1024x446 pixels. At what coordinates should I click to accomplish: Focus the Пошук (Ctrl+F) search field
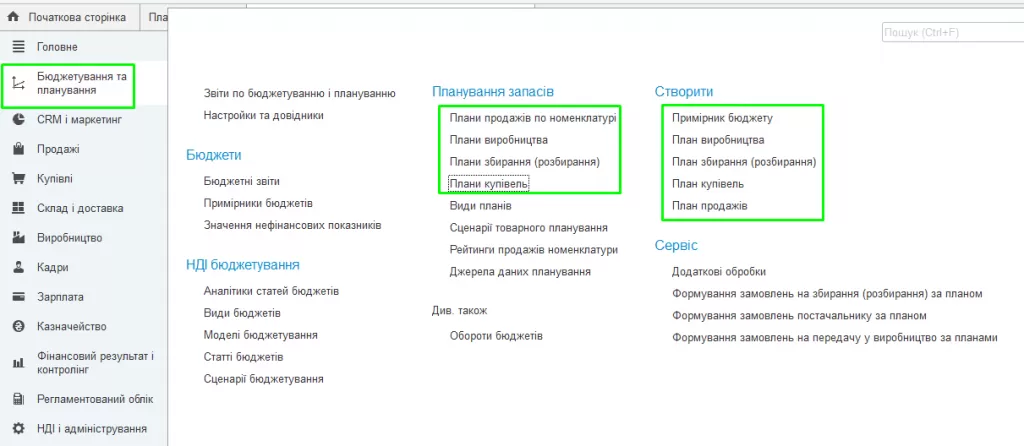tap(952, 33)
